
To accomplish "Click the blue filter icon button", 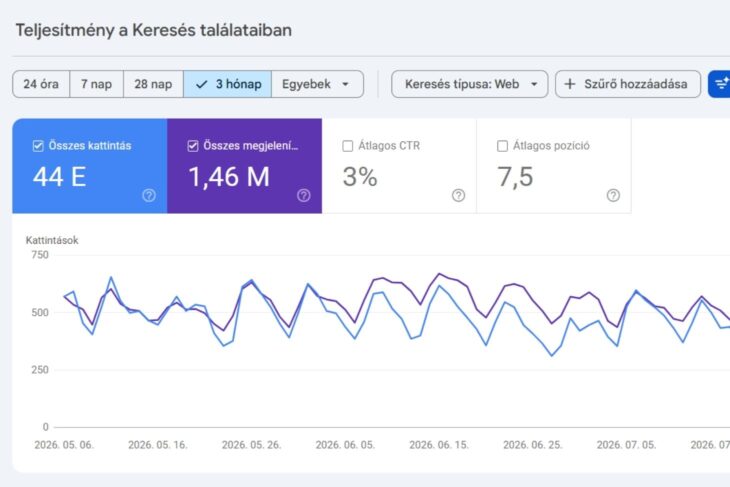I will point(719,84).
